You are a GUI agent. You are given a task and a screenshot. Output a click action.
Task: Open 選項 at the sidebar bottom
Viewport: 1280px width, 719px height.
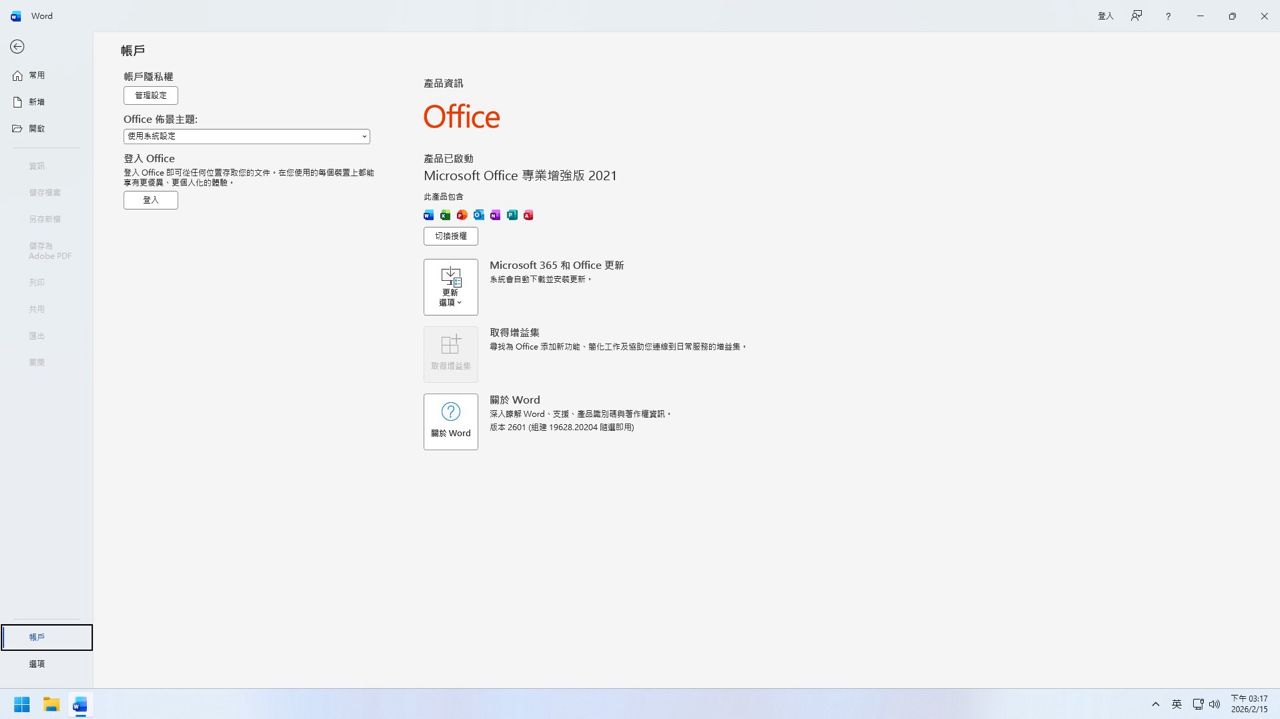point(37,664)
